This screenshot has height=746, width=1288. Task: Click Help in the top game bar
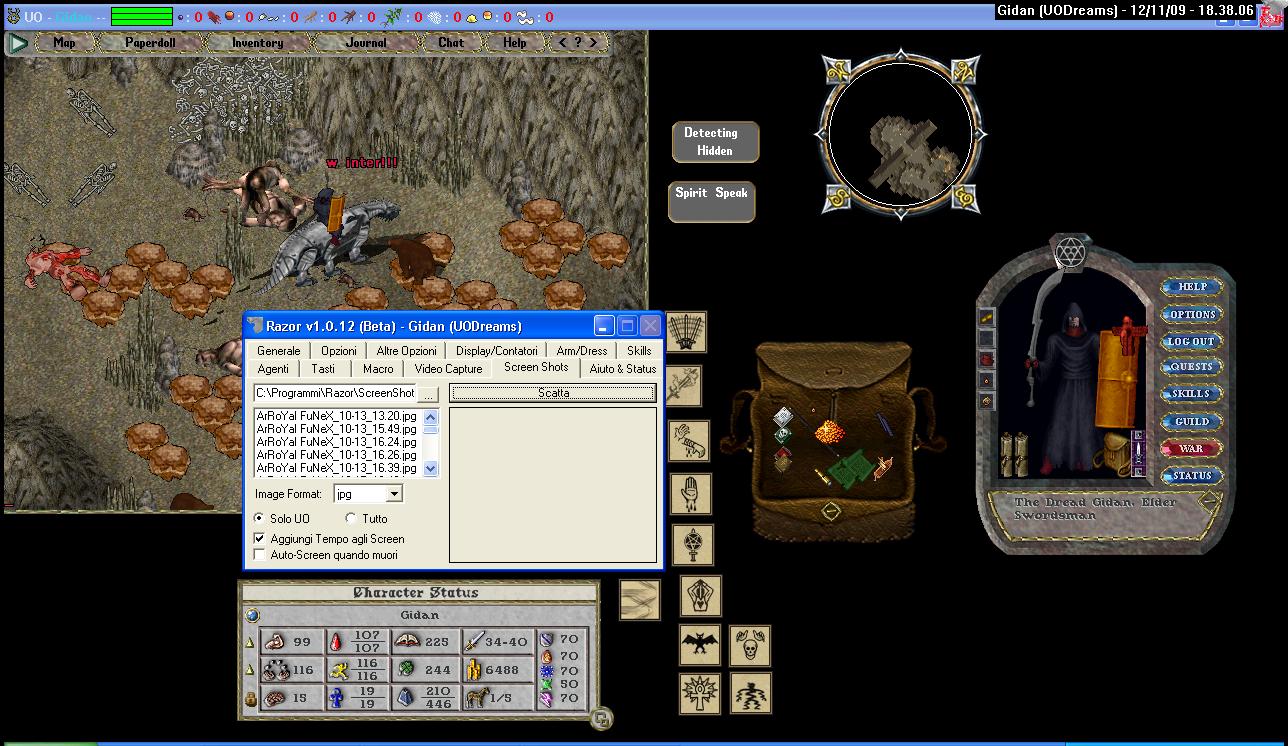514,43
